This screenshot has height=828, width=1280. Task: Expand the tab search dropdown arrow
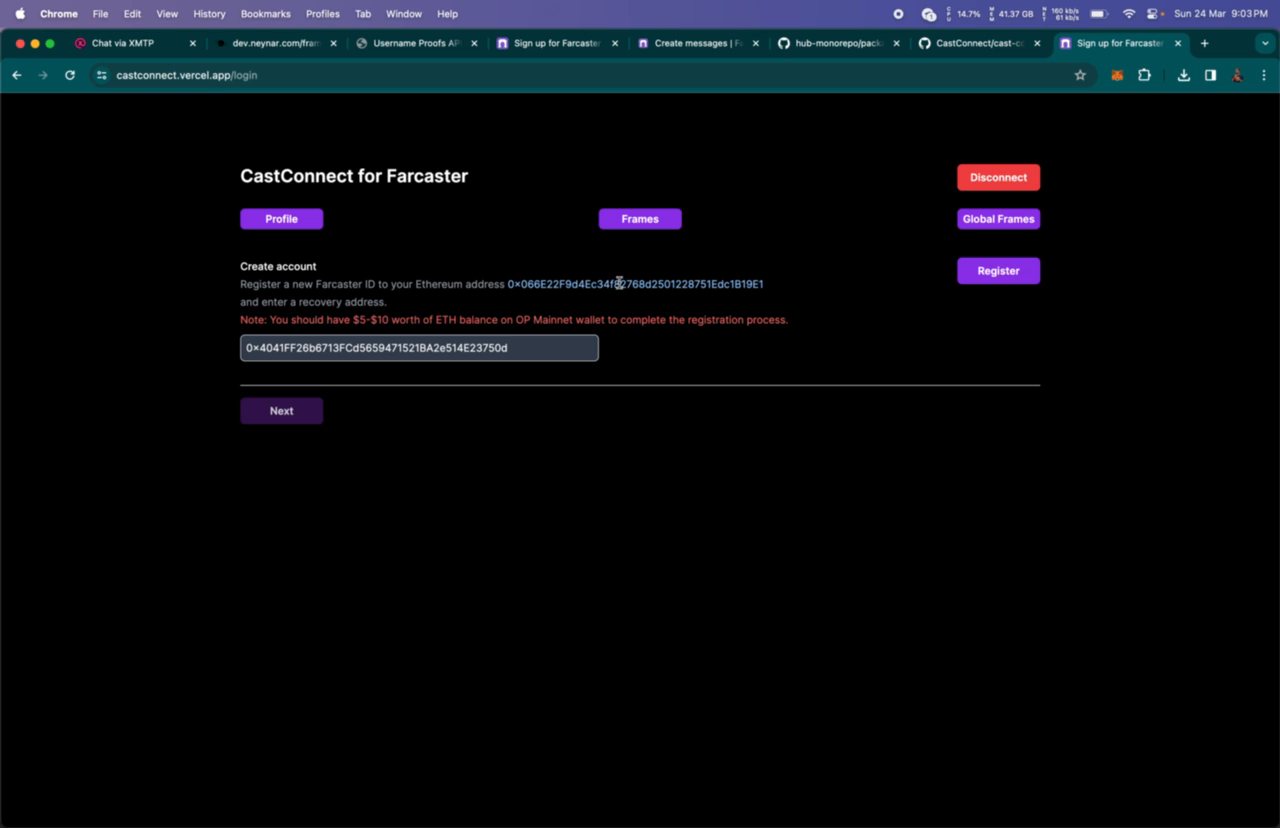tap(1265, 43)
